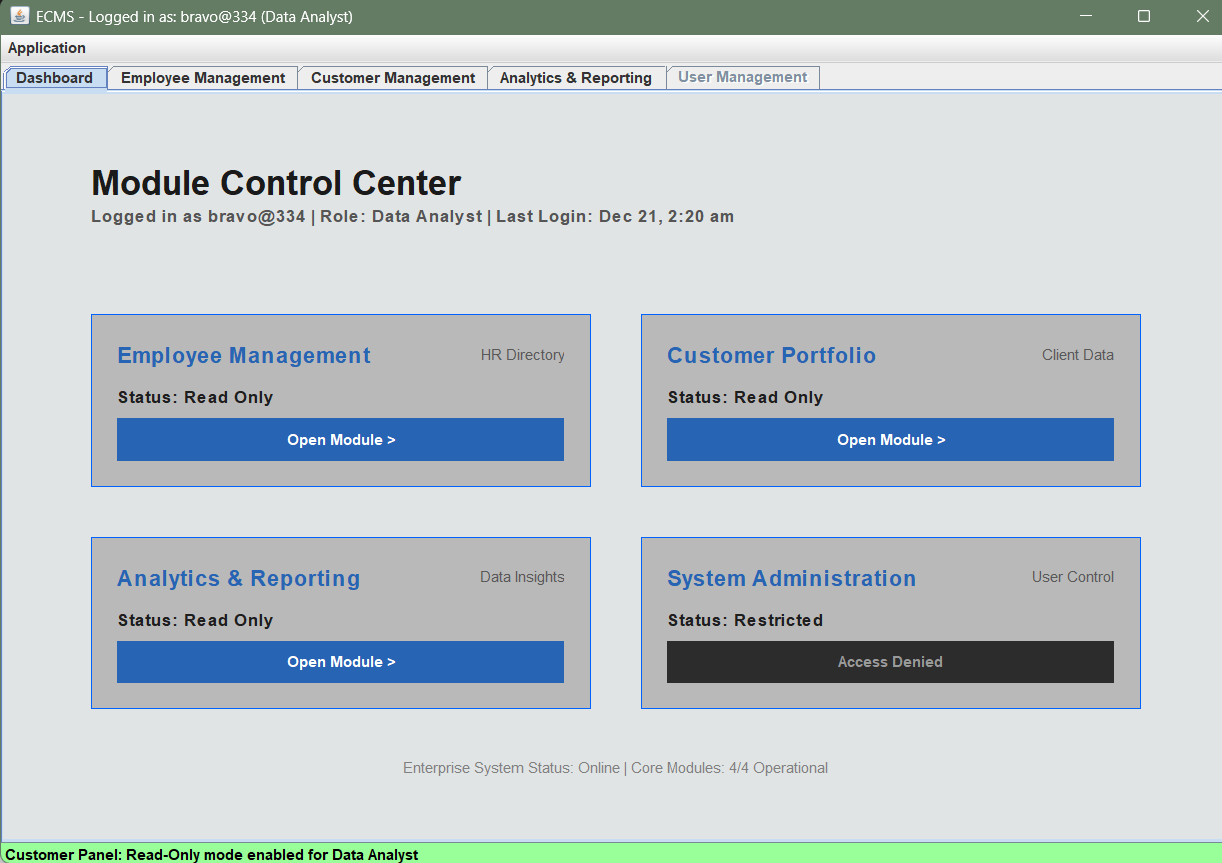This screenshot has height=863, width=1222.
Task: Click the System Administration card title
Action: point(791,578)
